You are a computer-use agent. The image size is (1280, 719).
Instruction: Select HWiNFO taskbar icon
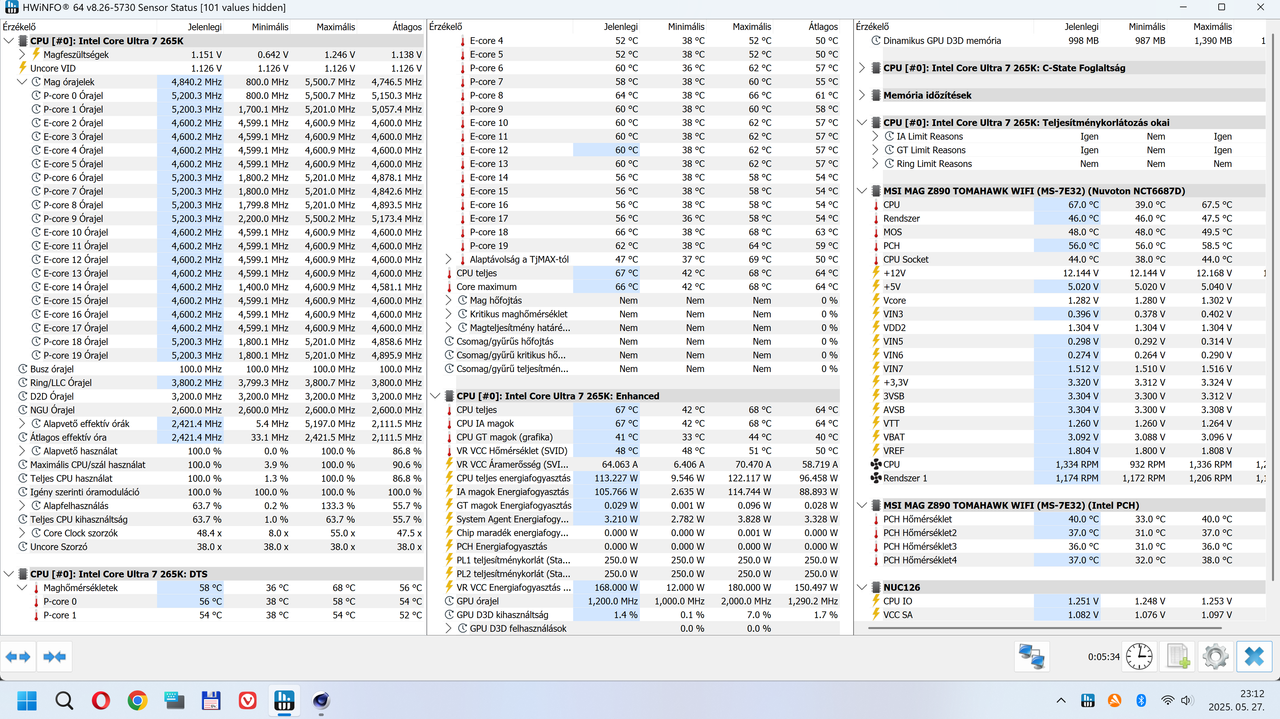(x=284, y=700)
